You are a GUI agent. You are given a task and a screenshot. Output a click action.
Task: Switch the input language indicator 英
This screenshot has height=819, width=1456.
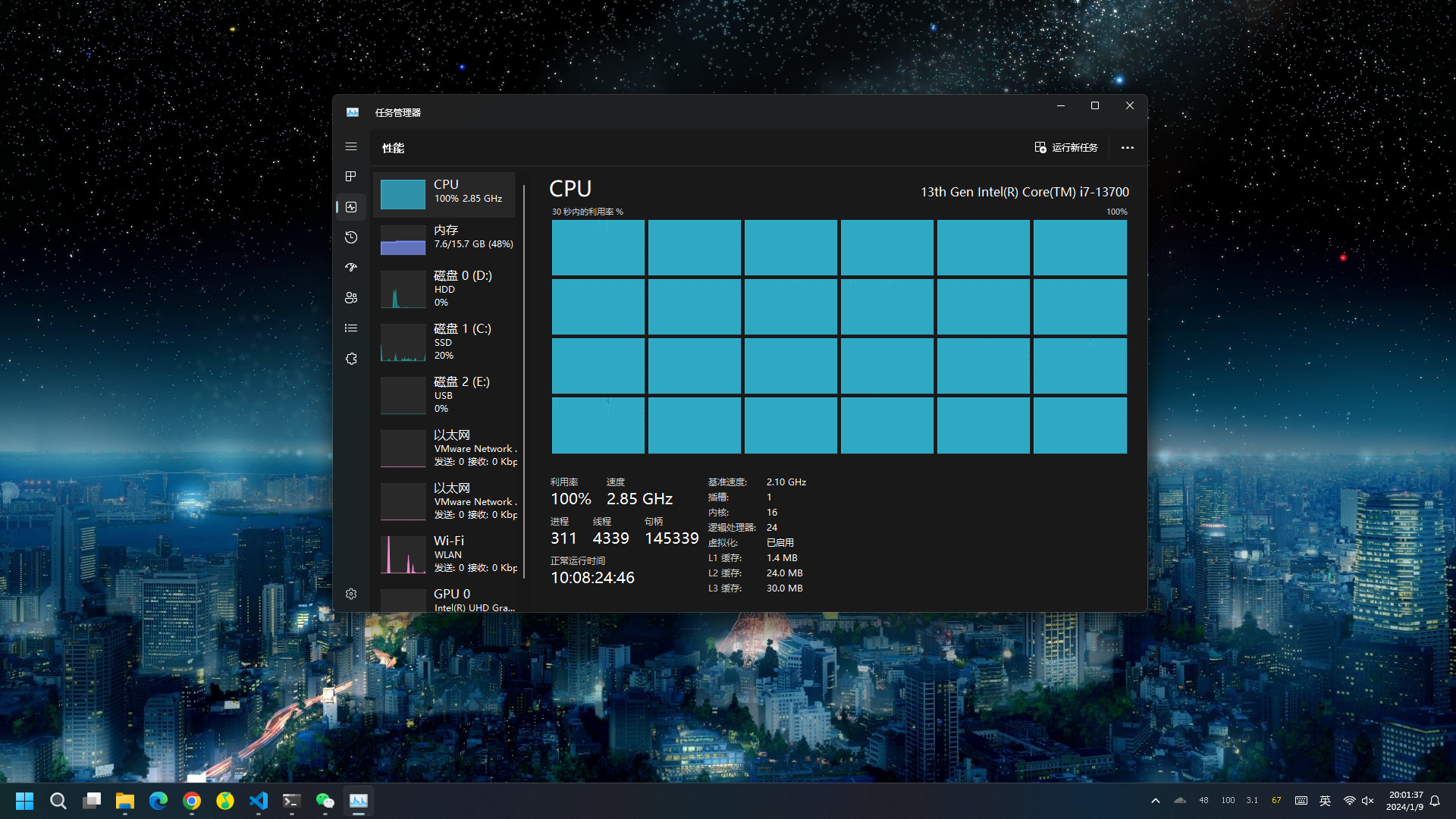tap(1325, 801)
